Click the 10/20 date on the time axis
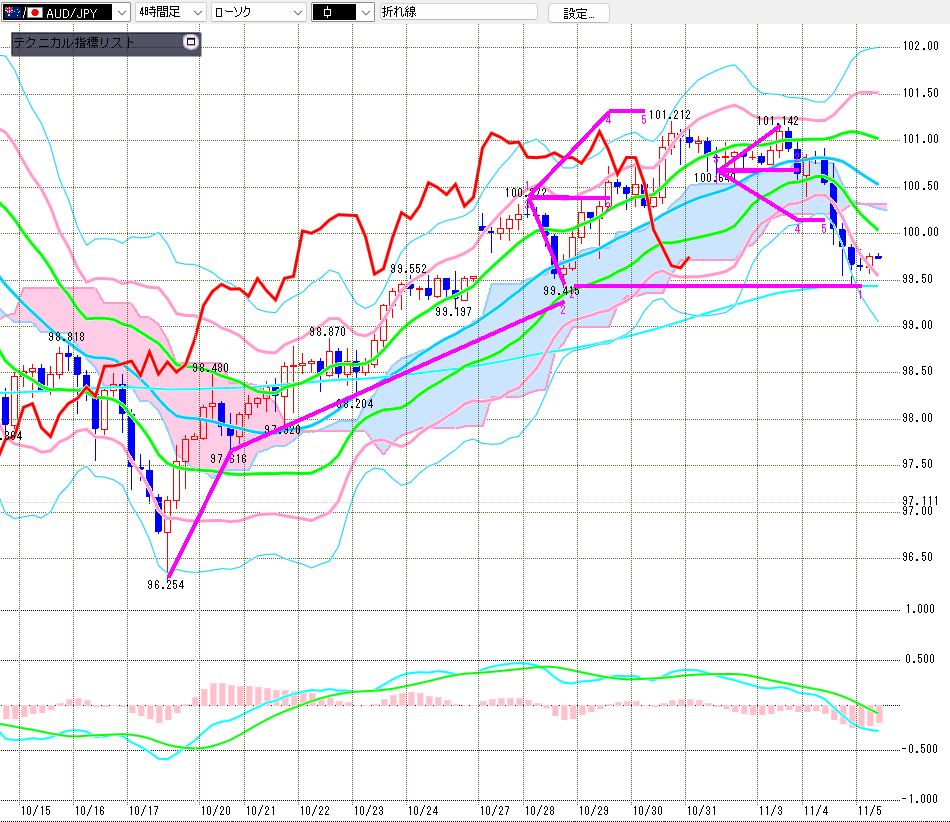The height and width of the screenshot is (822, 950). click(216, 810)
